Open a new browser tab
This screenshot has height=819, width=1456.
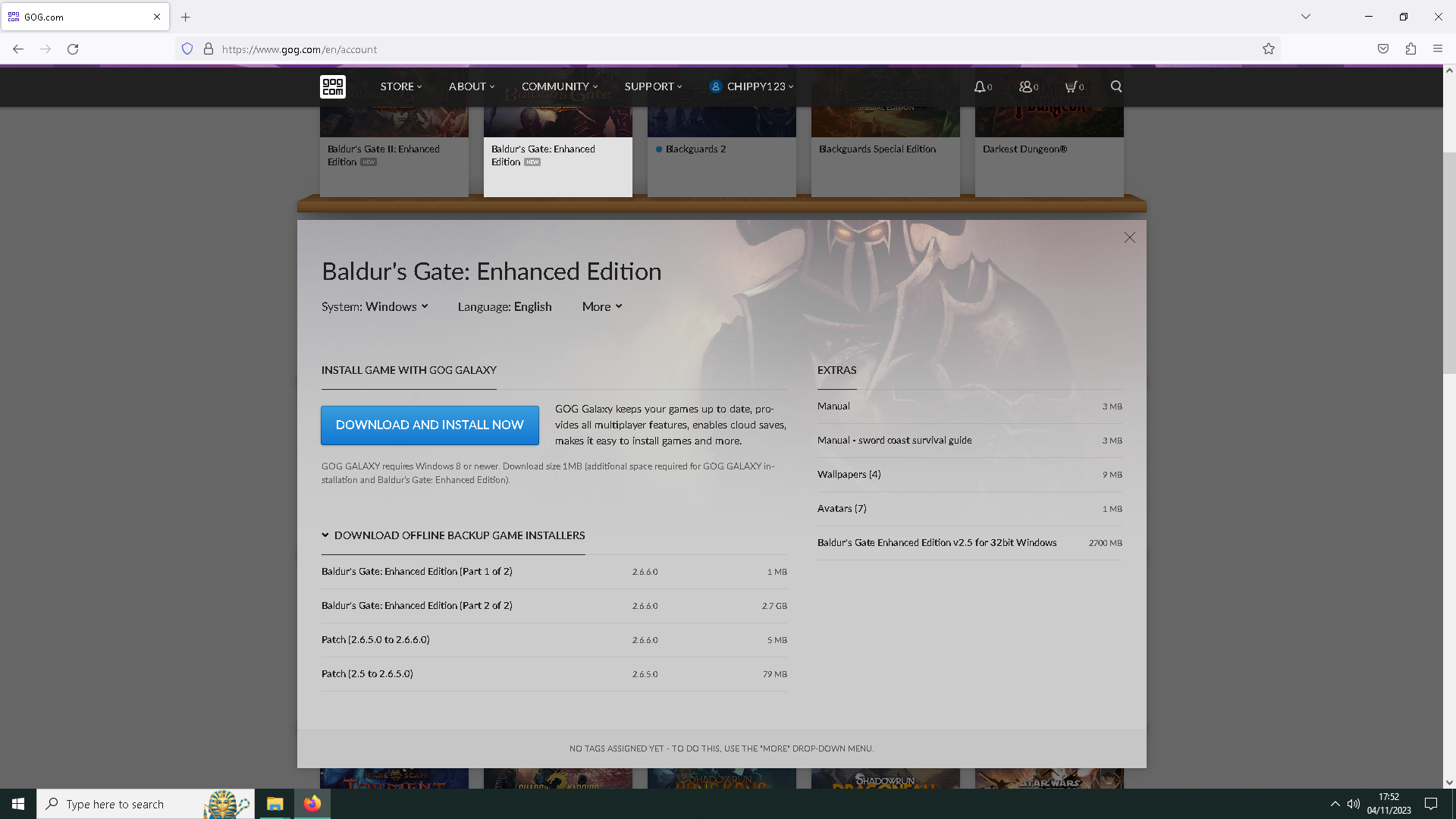185,17
